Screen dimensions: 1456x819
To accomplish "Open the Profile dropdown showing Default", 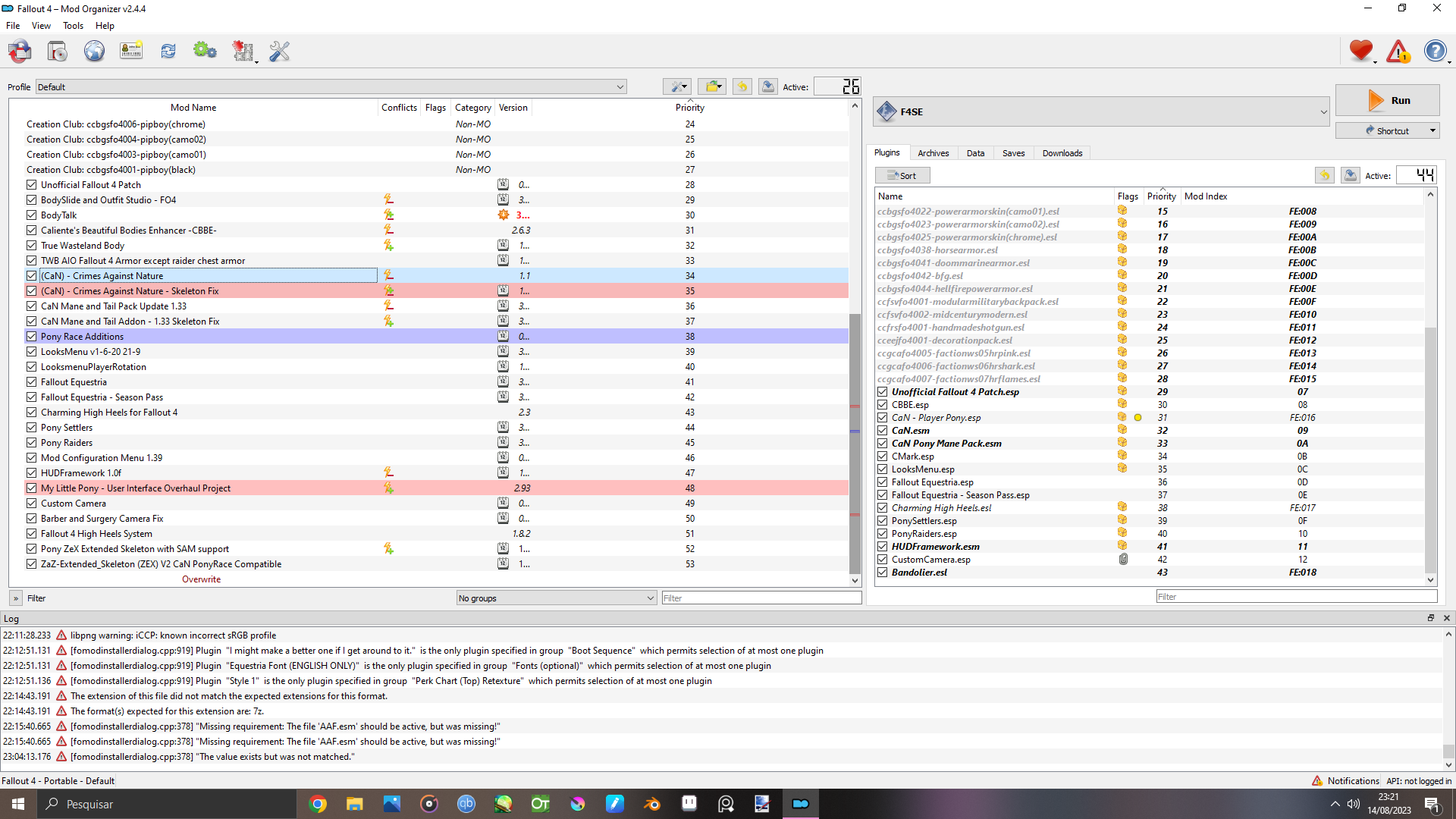I will point(331,86).
